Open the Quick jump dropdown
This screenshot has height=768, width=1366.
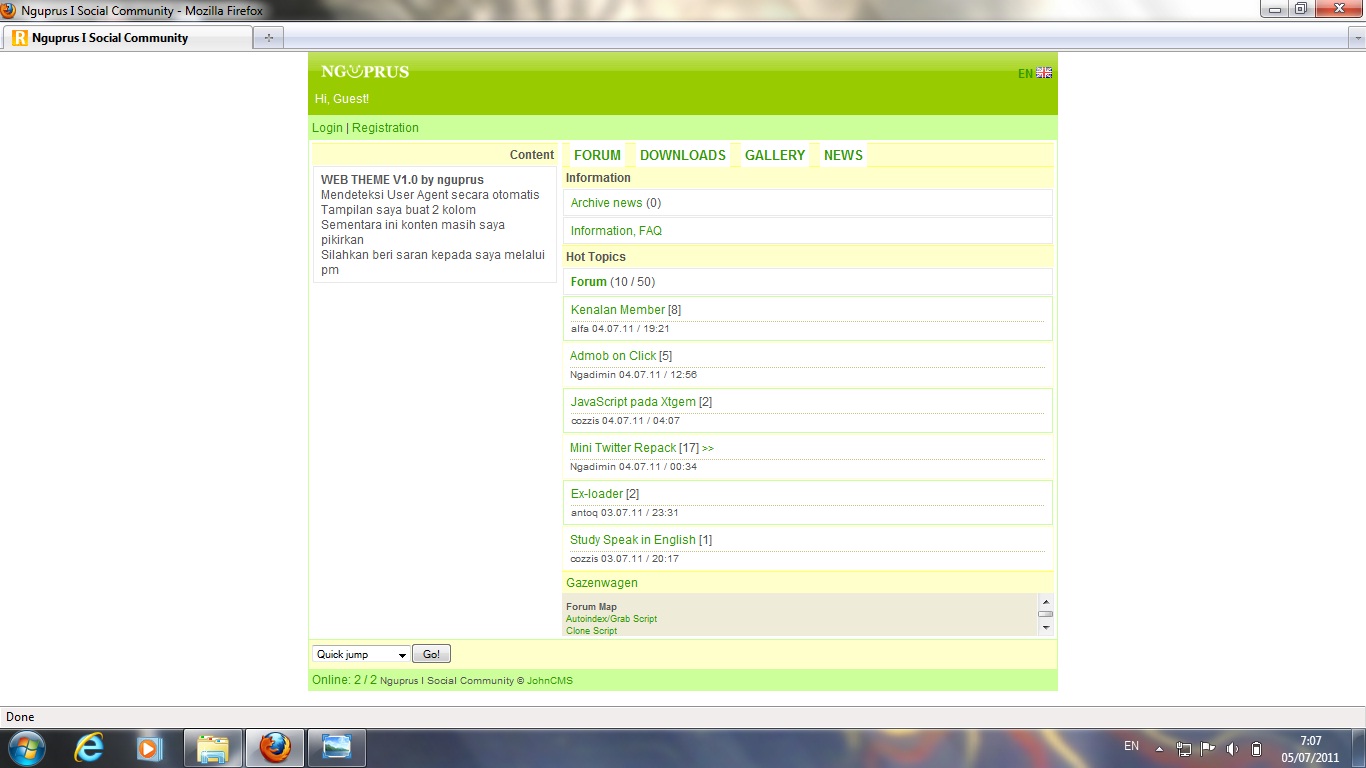tap(361, 654)
